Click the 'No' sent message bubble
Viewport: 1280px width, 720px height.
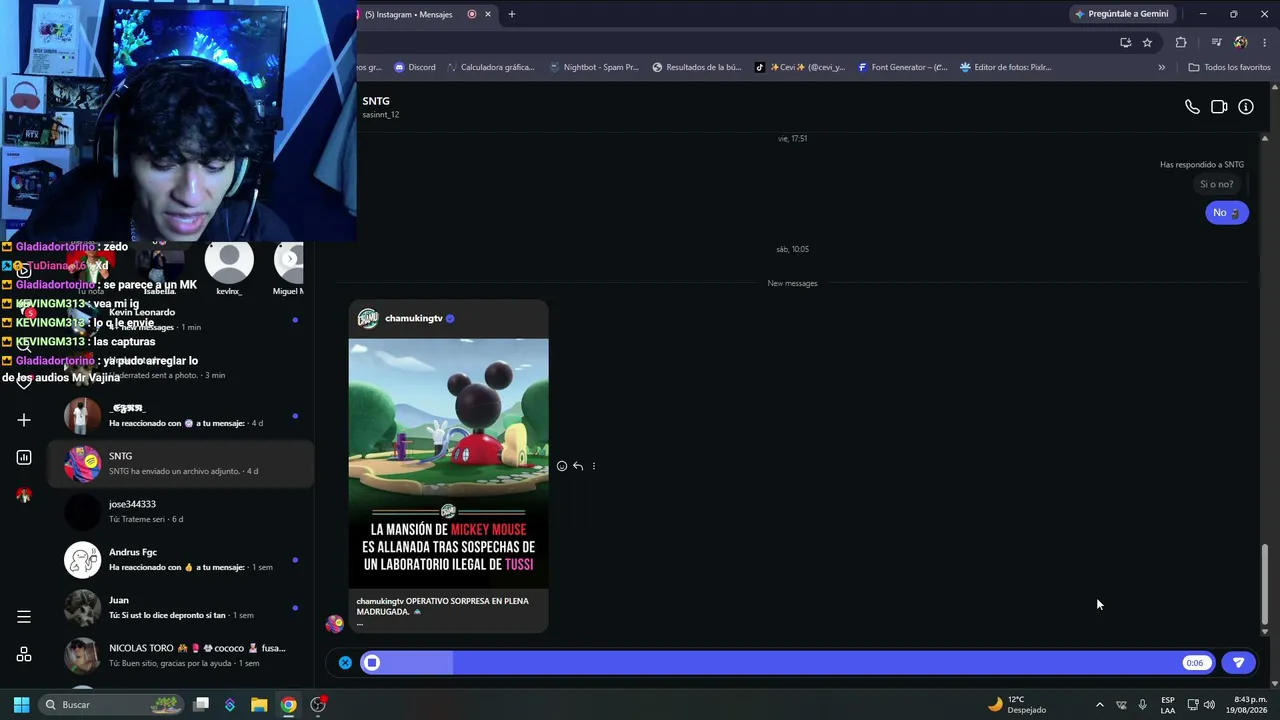pyautogui.click(x=1226, y=212)
